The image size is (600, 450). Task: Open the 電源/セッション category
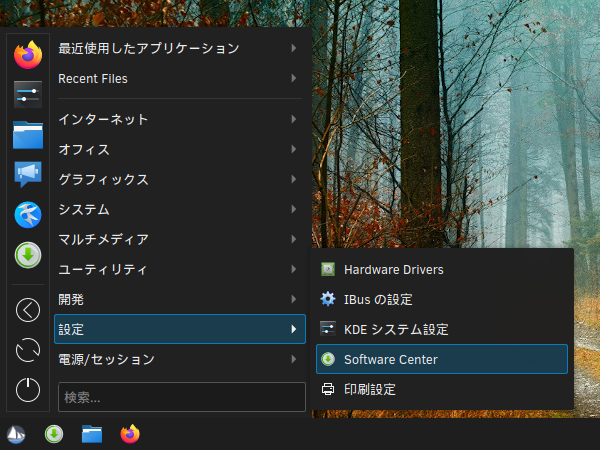[180, 359]
